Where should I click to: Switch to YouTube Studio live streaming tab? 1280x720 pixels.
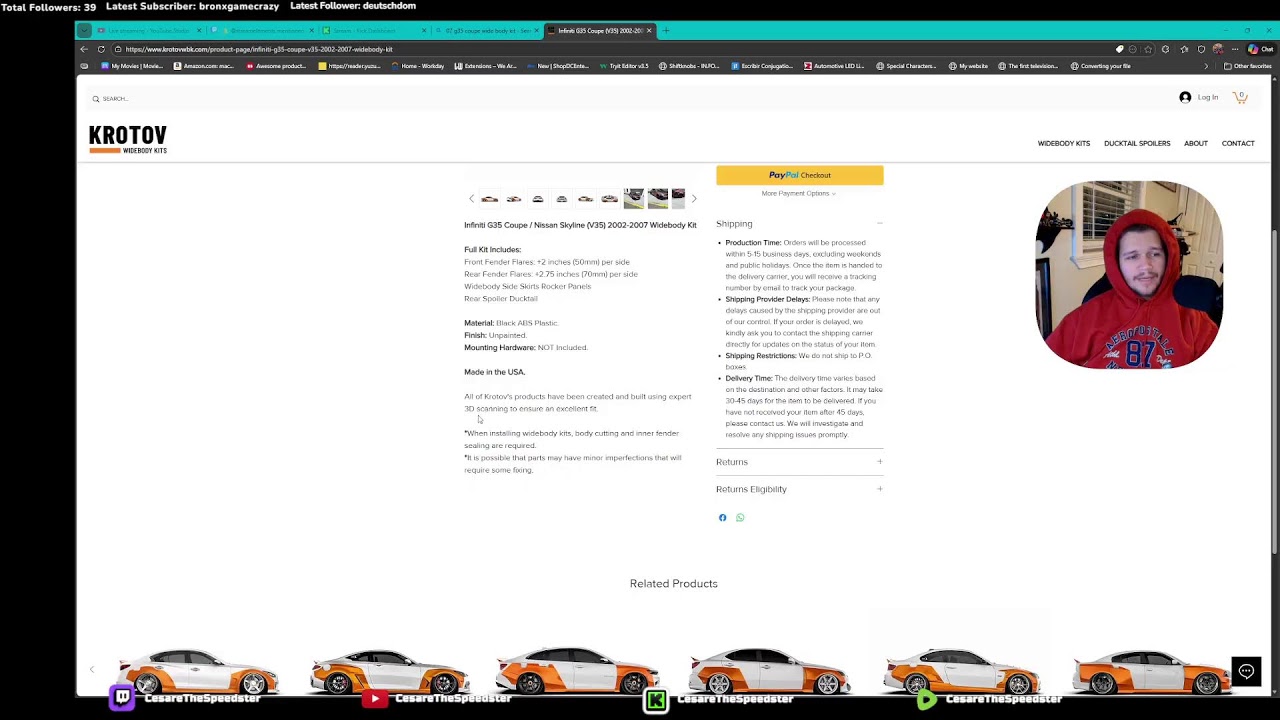149,31
